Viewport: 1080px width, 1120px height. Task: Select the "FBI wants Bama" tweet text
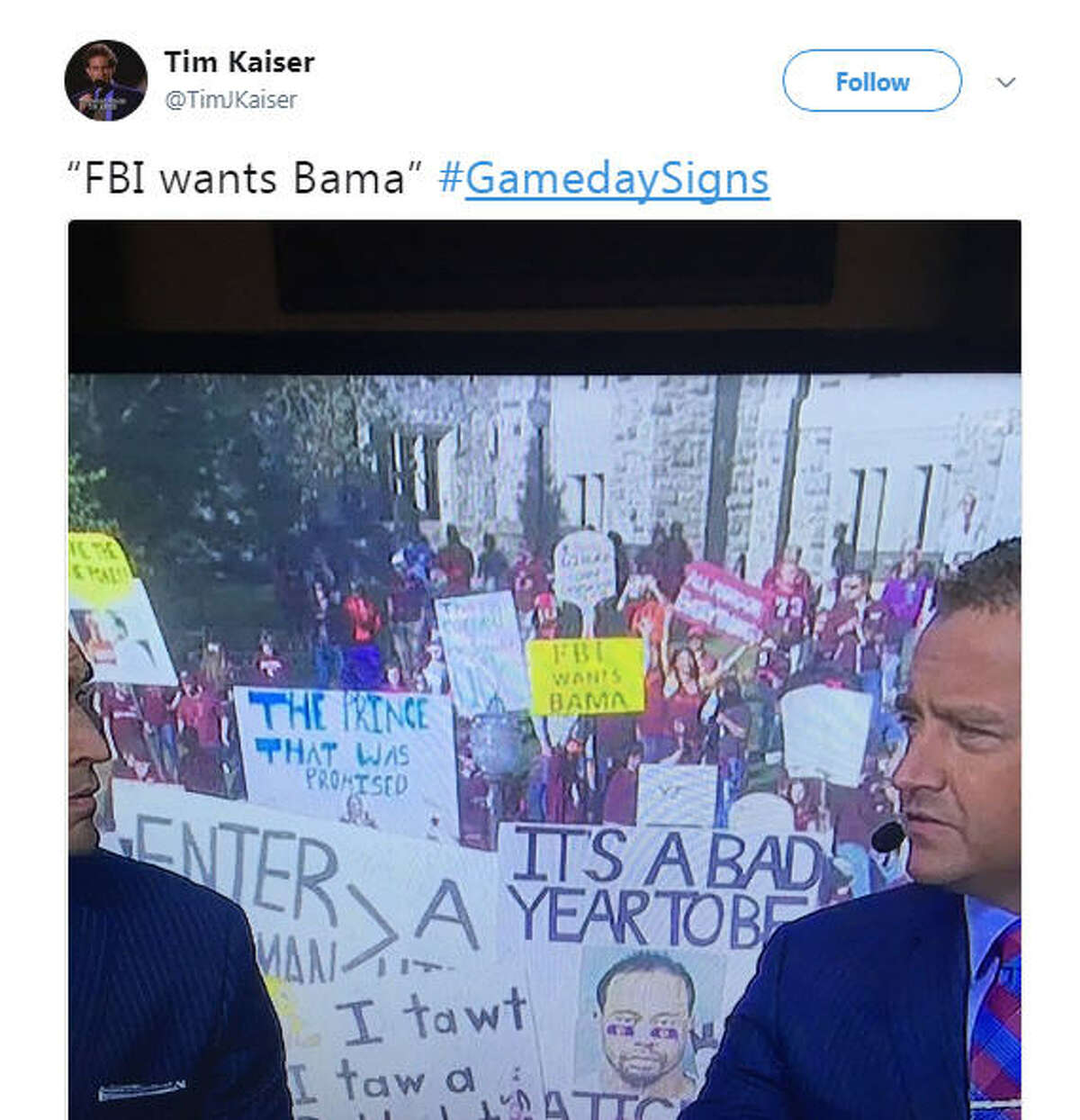point(245,178)
